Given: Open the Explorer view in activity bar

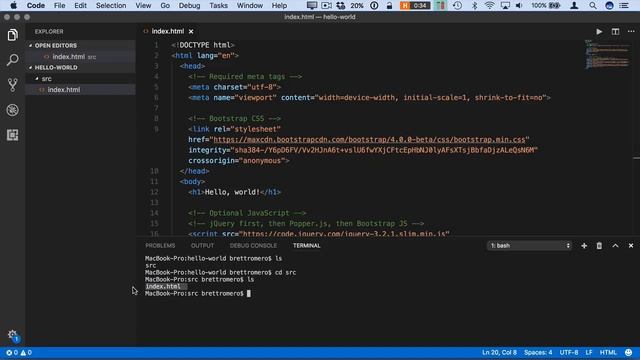Looking at the screenshot, I should tap(12, 35).
